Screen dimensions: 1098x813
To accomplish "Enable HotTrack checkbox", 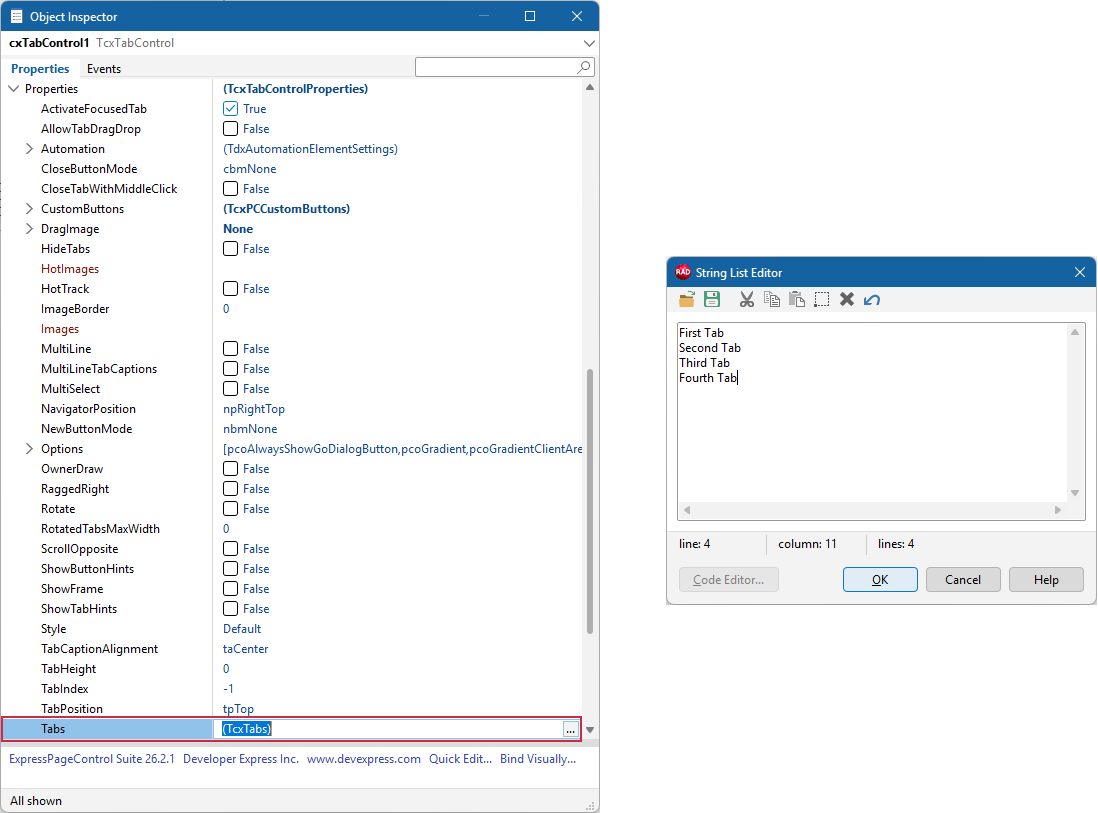I will [x=230, y=289].
